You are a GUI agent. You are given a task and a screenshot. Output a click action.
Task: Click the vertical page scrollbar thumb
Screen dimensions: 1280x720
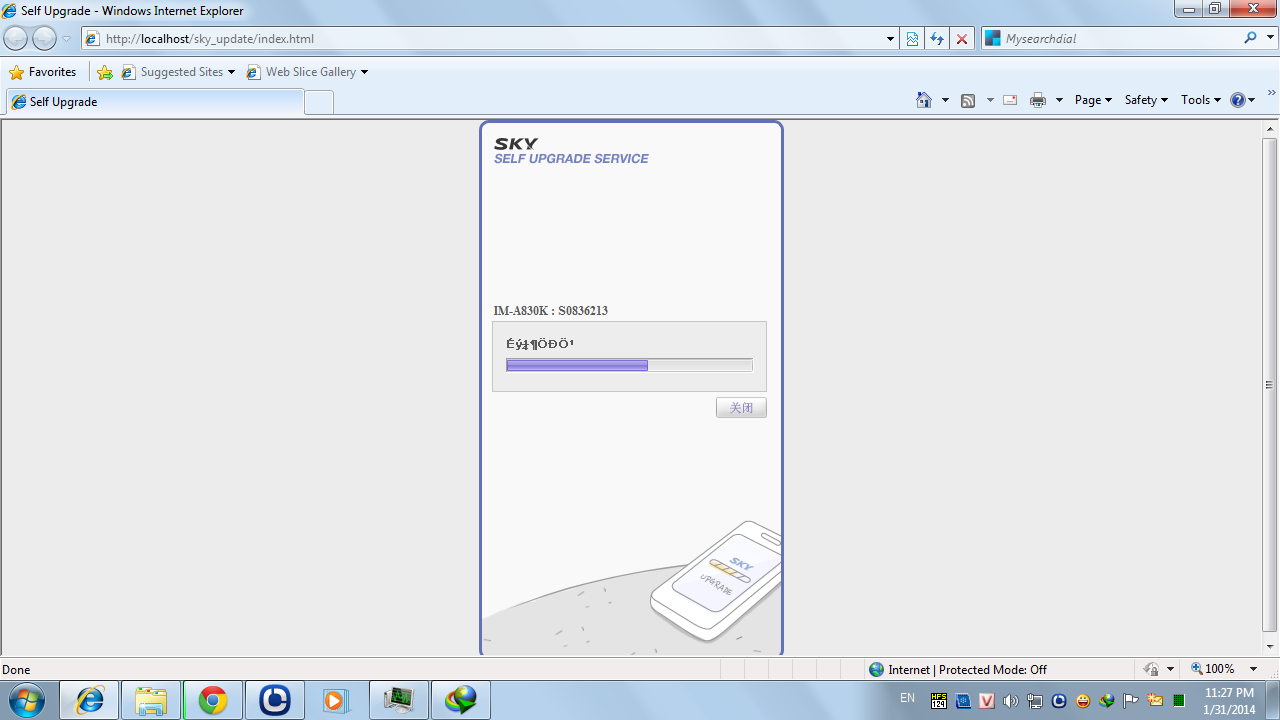coord(1270,385)
